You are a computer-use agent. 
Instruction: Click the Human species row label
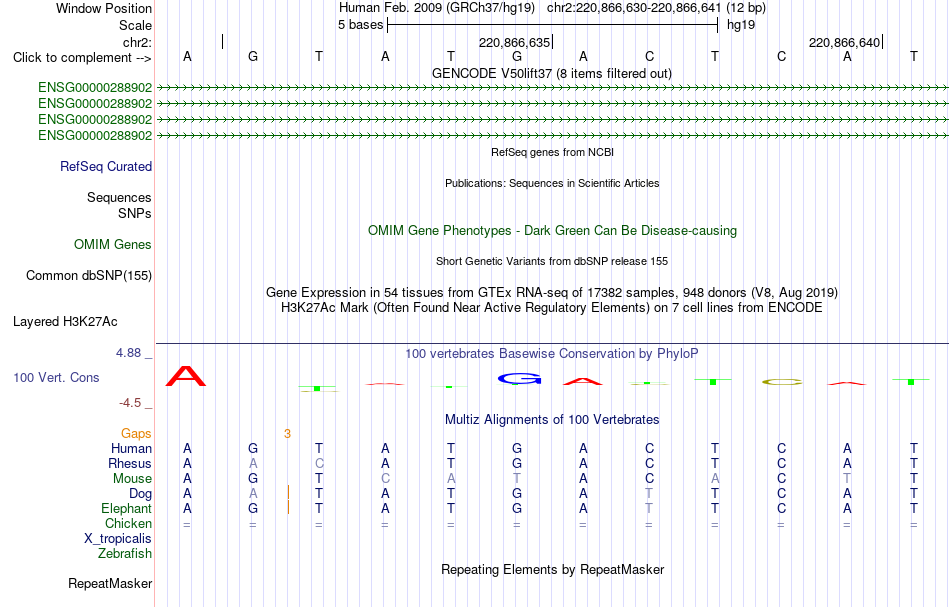pyautogui.click(x=131, y=448)
